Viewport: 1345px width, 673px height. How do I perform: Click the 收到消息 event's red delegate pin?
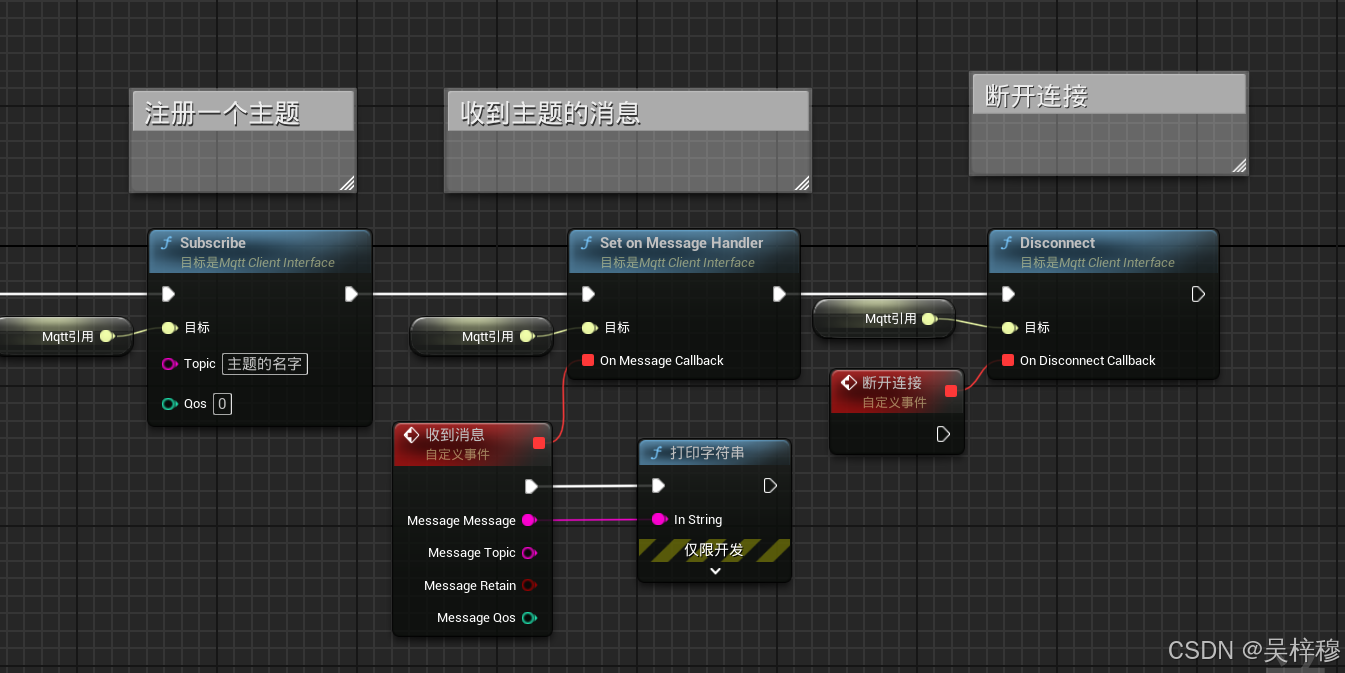click(x=539, y=442)
